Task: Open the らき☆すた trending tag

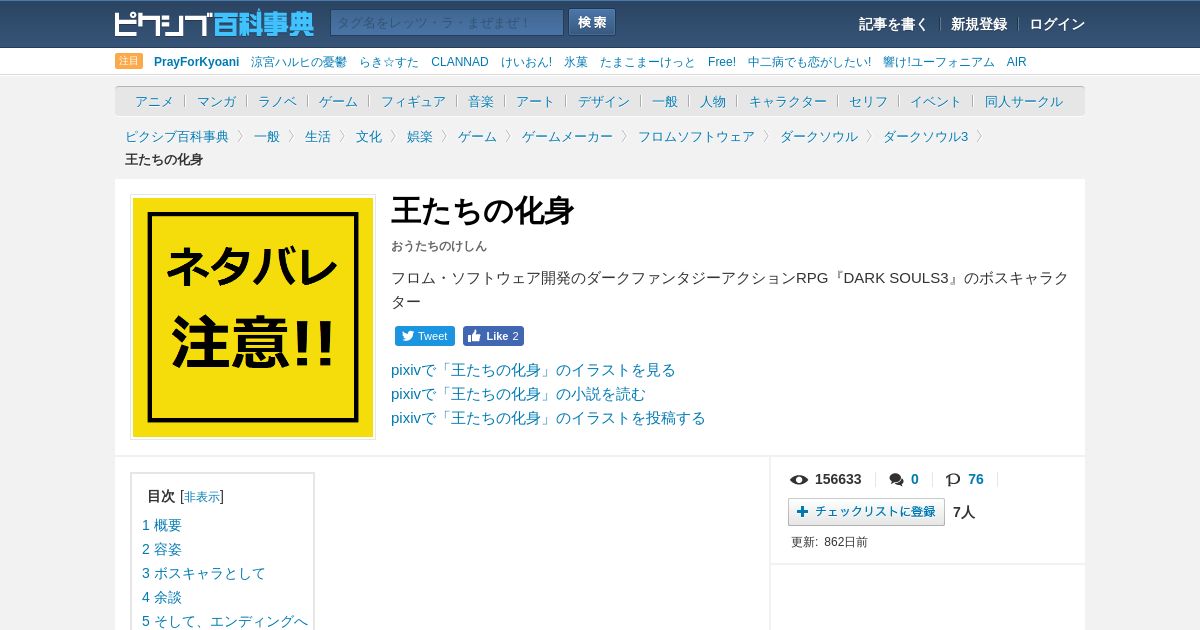Action: [389, 62]
